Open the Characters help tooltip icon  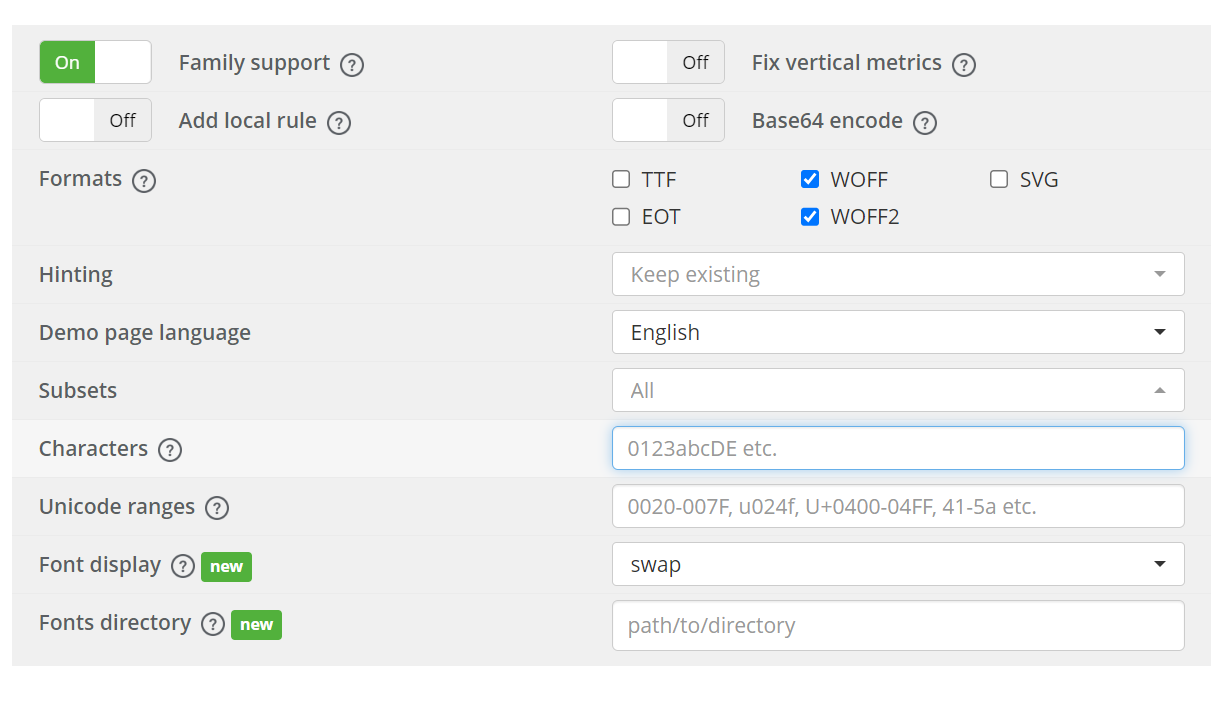pyautogui.click(x=170, y=450)
